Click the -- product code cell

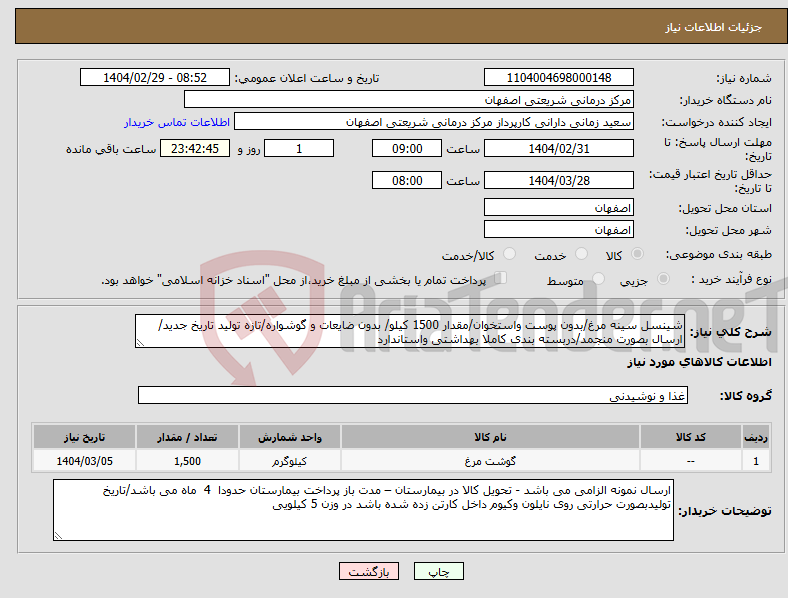[x=691, y=461]
